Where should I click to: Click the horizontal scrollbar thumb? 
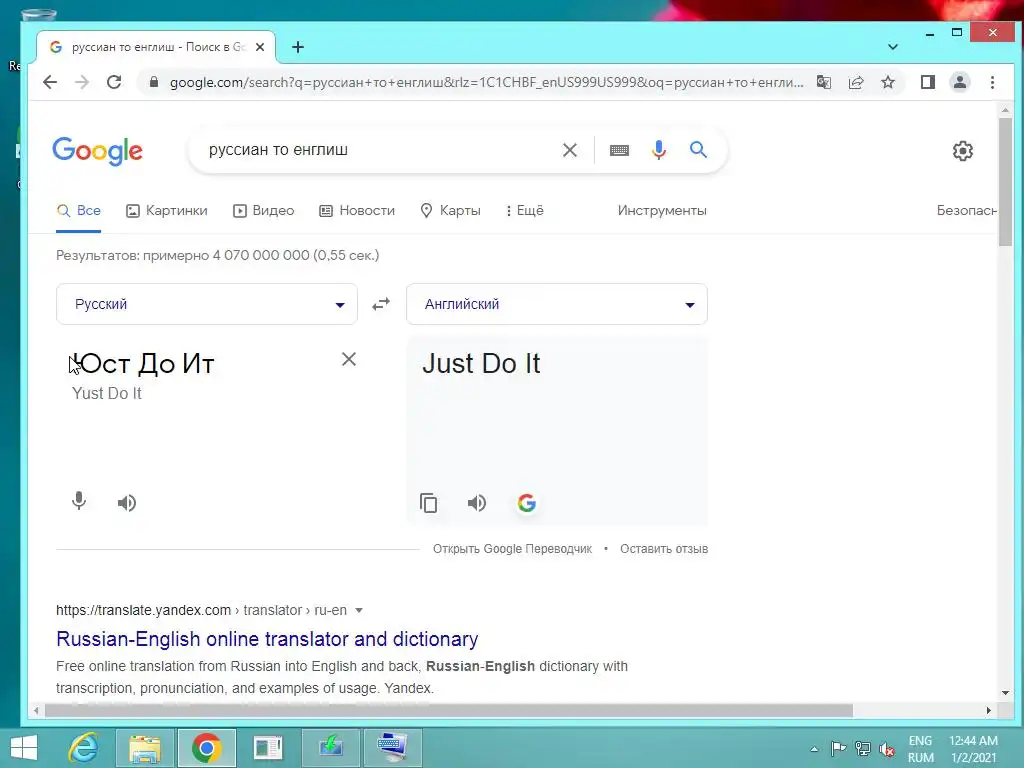(x=449, y=711)
